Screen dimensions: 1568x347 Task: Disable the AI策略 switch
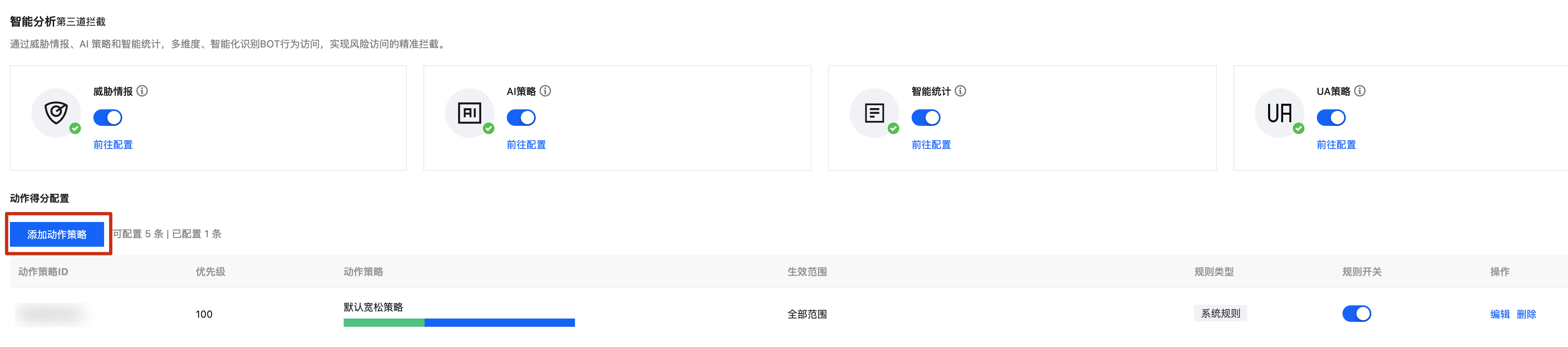[521, 117]
